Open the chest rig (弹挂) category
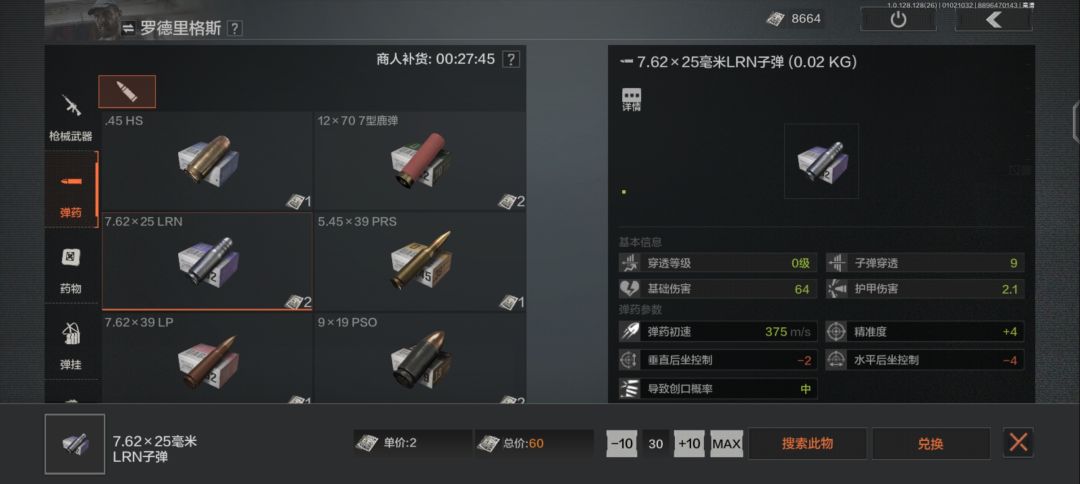Image resolution: width=1080 pixels, height=484 pixels. pyautogui.click(x=71, y=343)
